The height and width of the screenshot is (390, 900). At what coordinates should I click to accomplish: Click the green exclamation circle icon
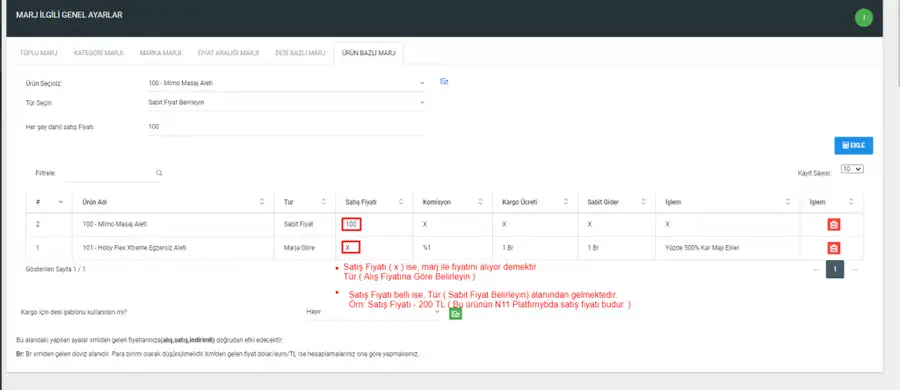pyautogui.click(x=863, y=18)
